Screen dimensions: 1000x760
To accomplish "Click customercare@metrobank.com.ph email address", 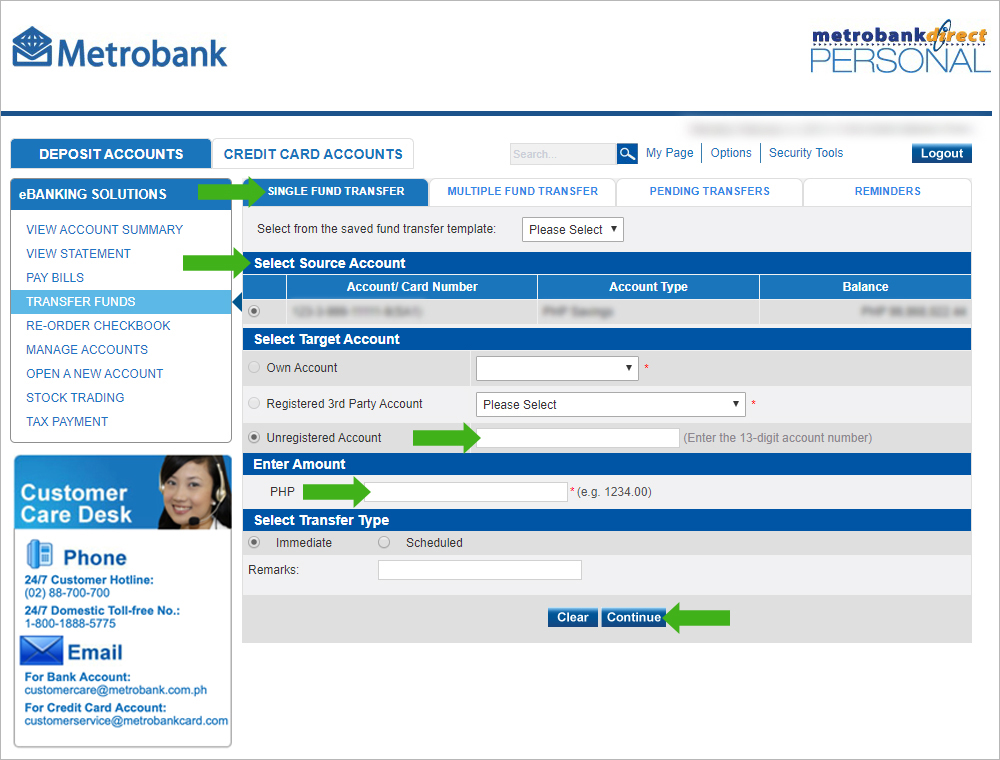I will tap(115, 690).
